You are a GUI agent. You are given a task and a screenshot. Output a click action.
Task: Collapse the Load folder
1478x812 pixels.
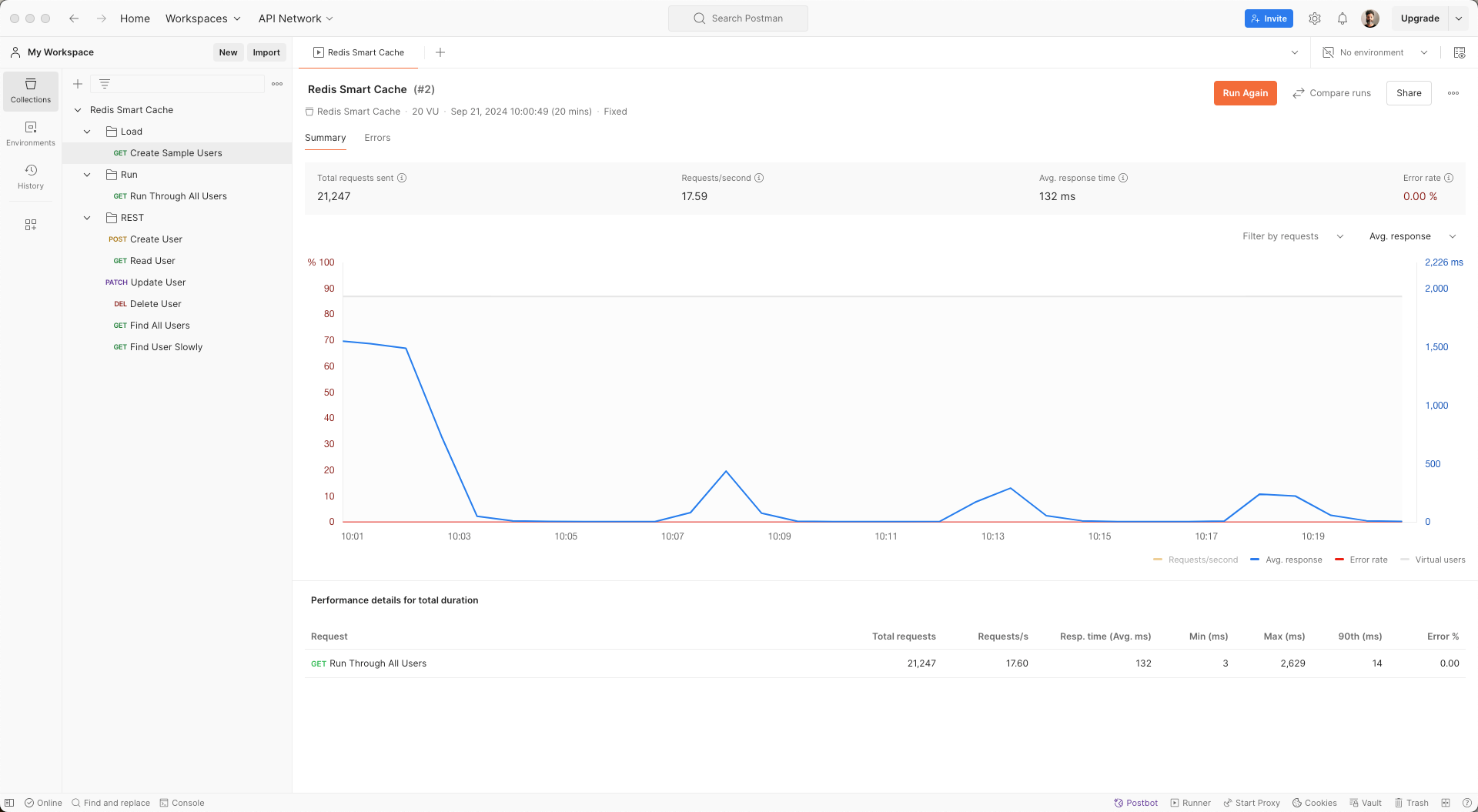pyautogui.click(x=87, y=132)
